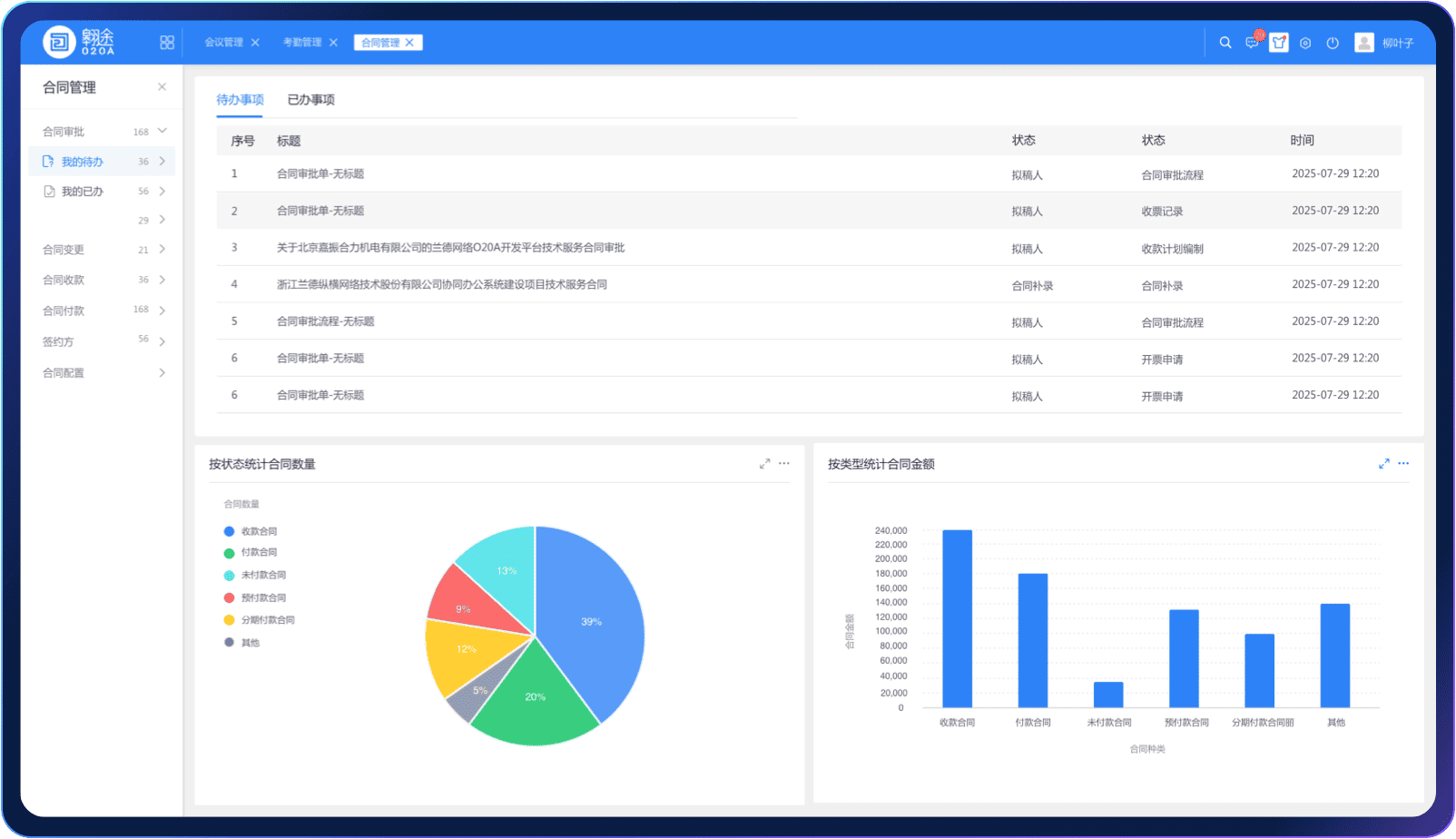Expand the contract count pie chart
The height and width of the screenshot is (839, 1456).
coord(764,464)
